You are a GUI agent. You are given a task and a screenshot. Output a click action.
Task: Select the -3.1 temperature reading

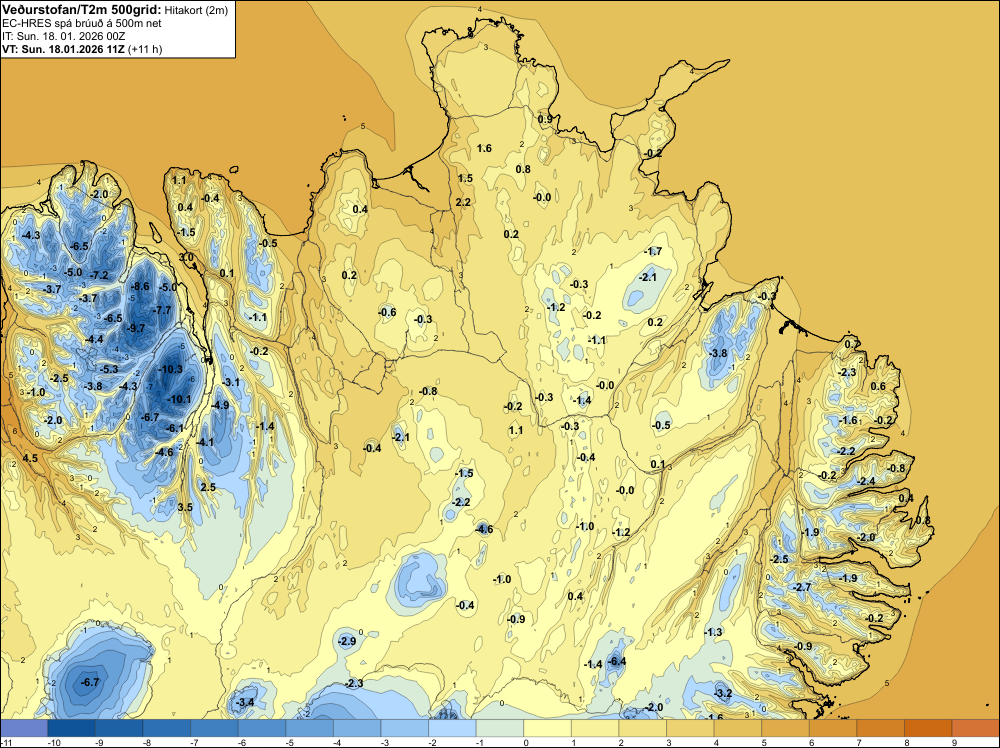coord(231,382)
